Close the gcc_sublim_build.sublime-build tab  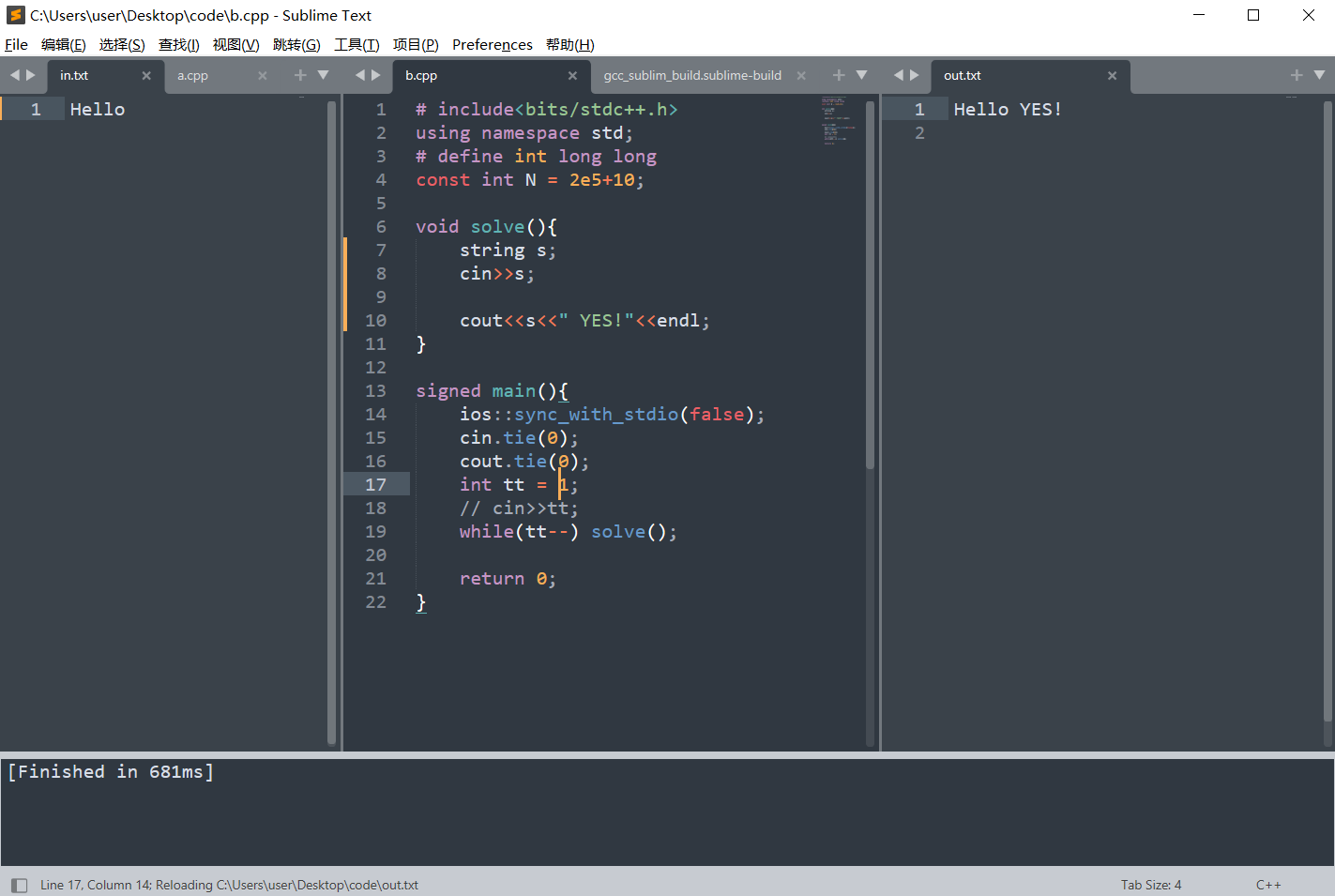pos(801,76)
